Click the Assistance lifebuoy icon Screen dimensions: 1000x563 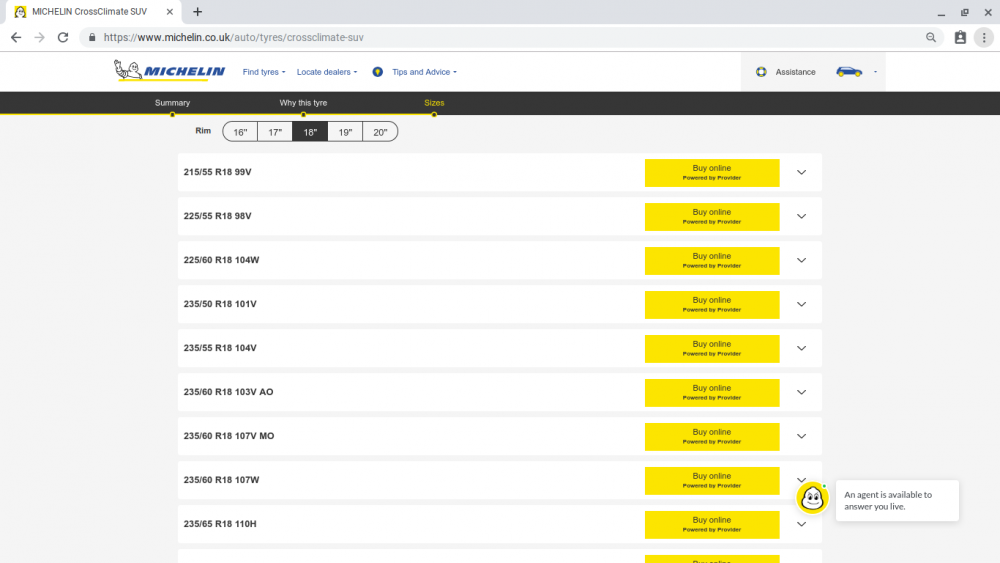(761, 72)
